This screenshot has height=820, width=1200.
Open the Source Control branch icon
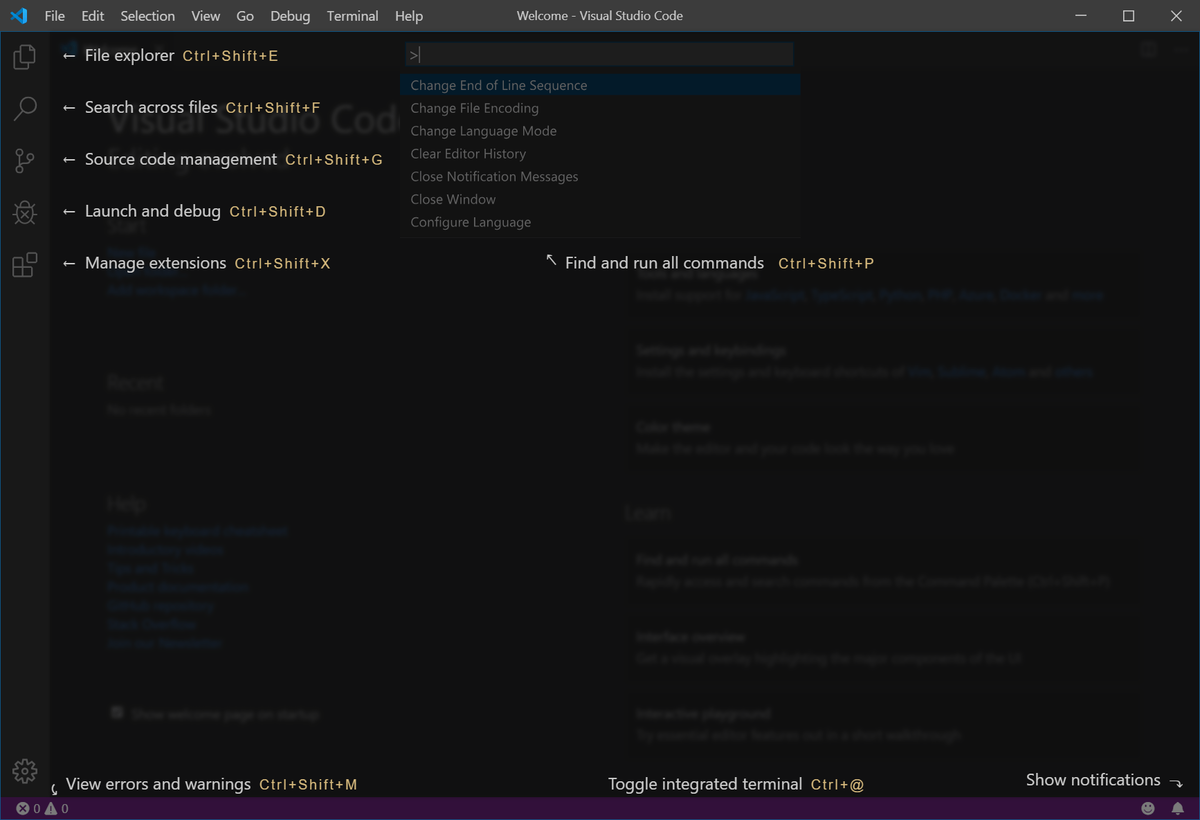click(25, 160)
